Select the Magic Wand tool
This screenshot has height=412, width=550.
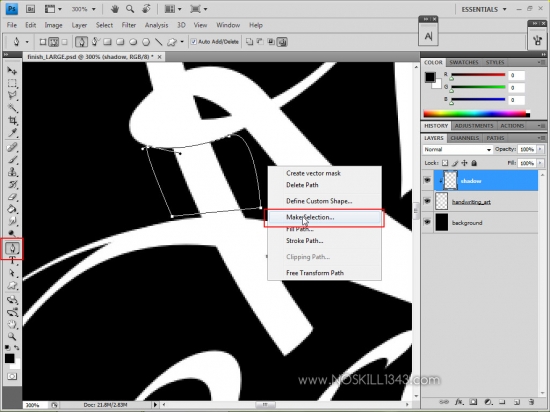[x=12, y=108]
